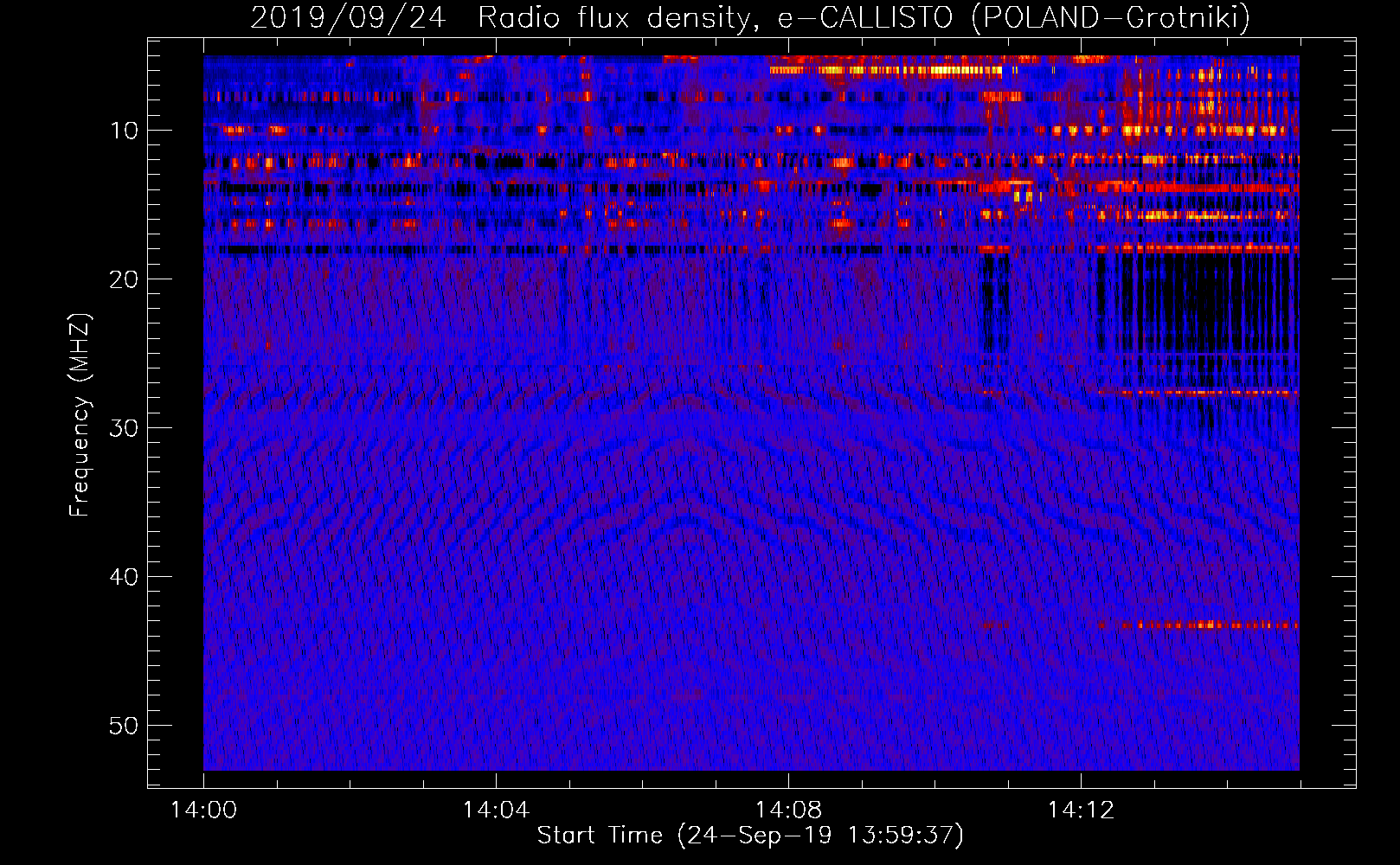Screen dimensions: 1400x865
Task: Select the 20 MHz frequency tick label
Action: pyautogui.click(x=124, y=279)
